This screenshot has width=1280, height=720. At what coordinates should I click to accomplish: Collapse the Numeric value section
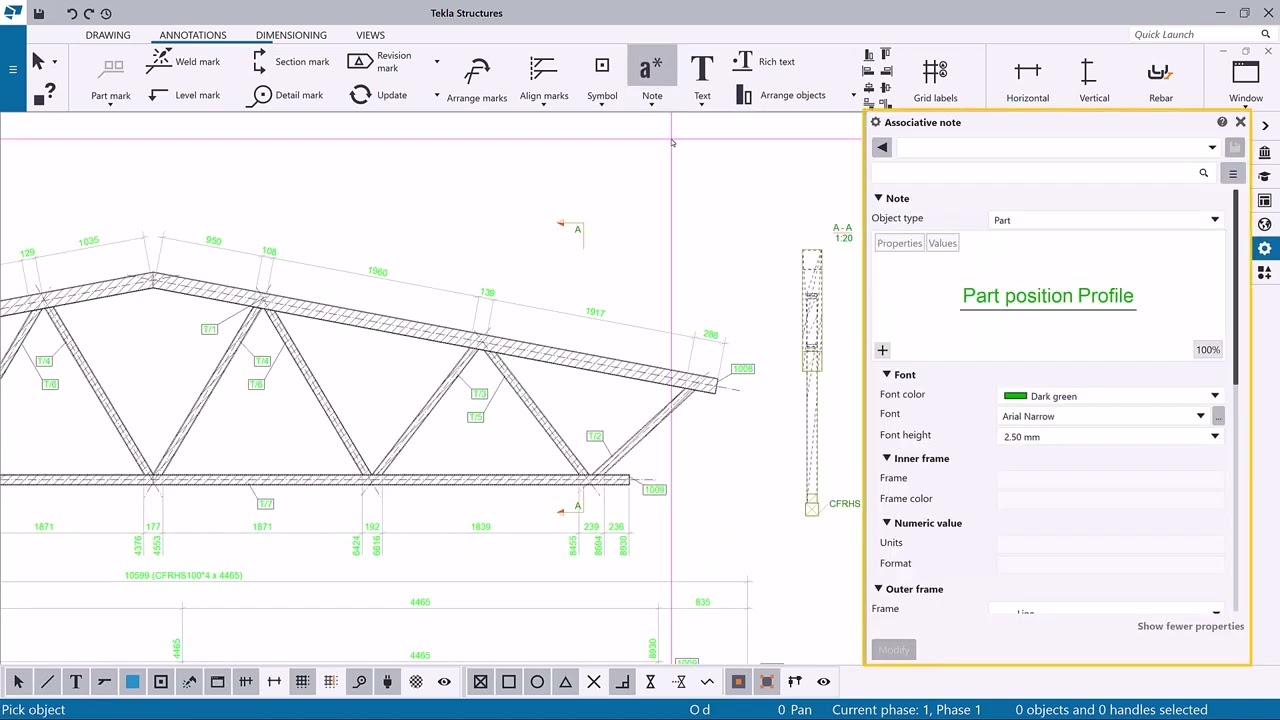coord(886,523)
